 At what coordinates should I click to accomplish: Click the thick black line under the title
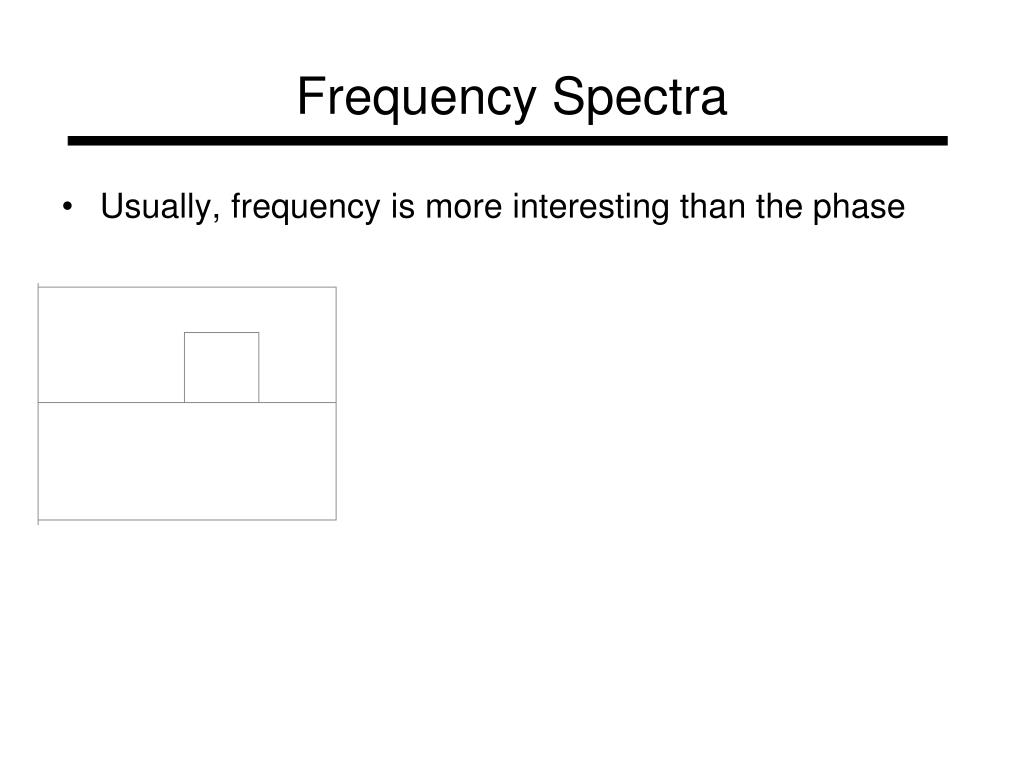(x=507, y=140)
